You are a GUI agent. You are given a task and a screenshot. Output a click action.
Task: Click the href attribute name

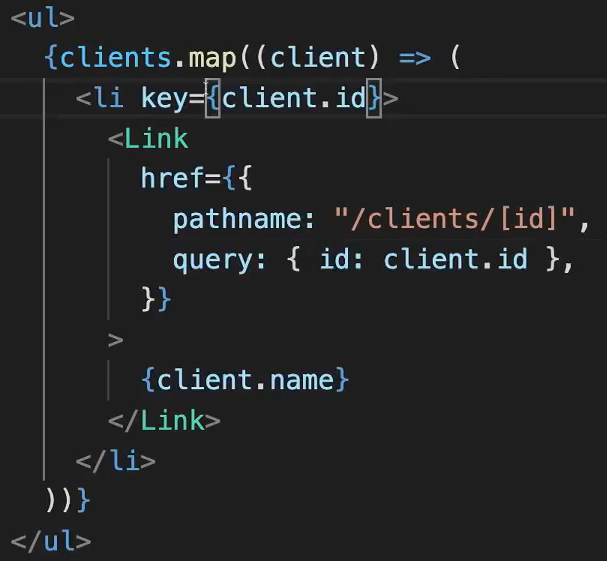172,178
